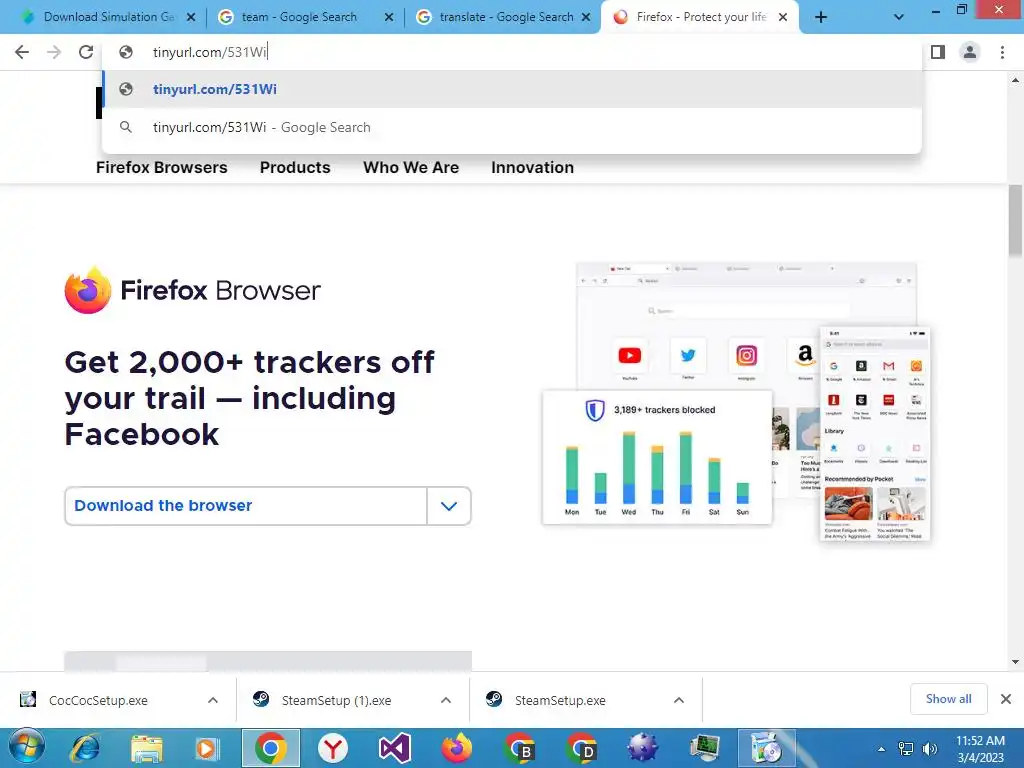Open the media player taskbar icon

click(206, 748)
